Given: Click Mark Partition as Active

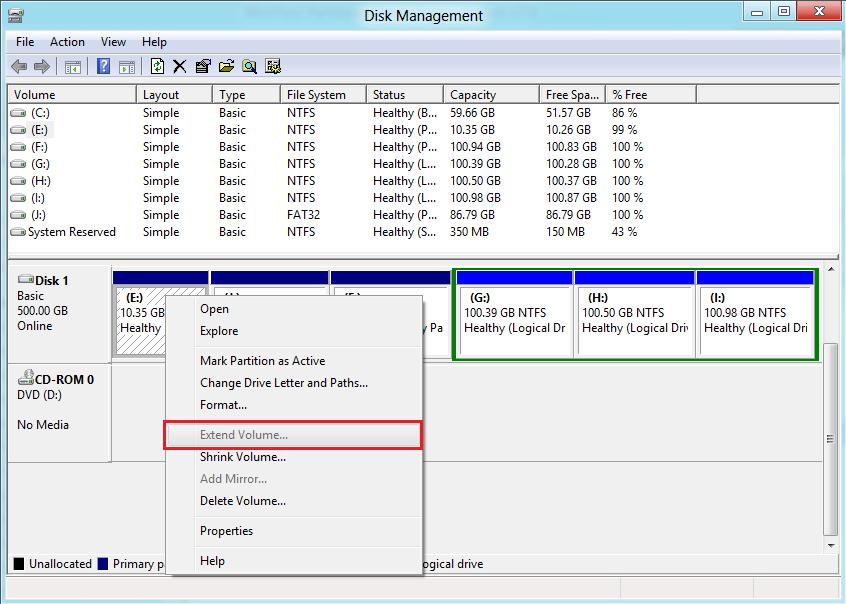Looking at the screenshot, I should [262, 361].
